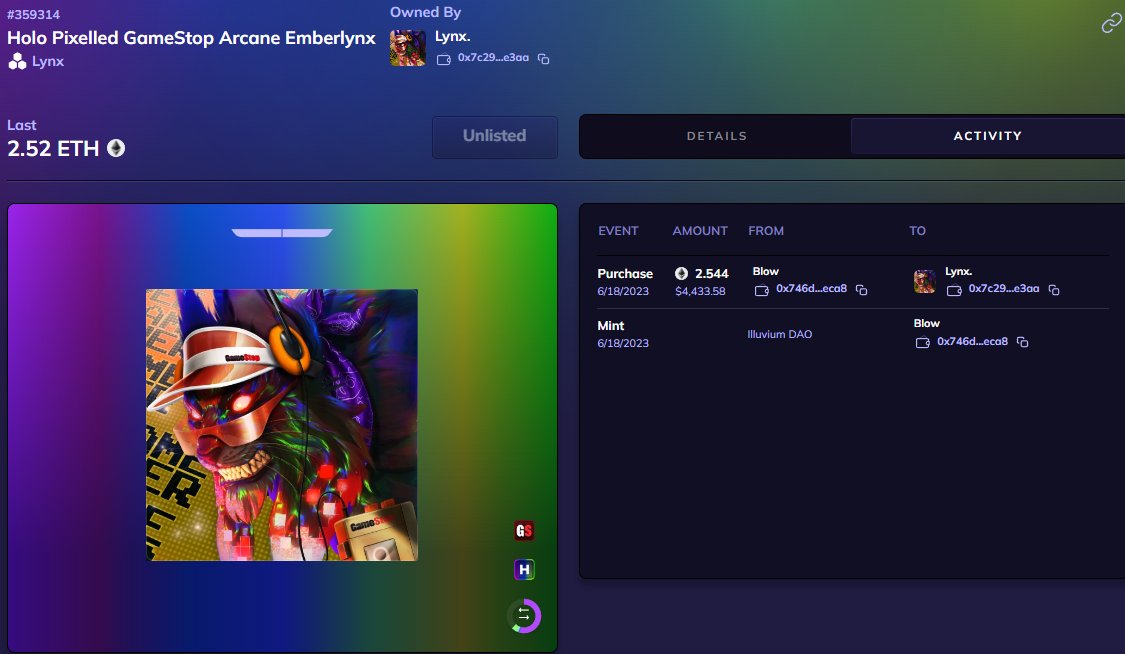Image resolution: width=1125 pixels, height=654 pixels.
Task: Copy Blow's address in the Mint row
Action: pyautogui.click(x=1022, y=342)
